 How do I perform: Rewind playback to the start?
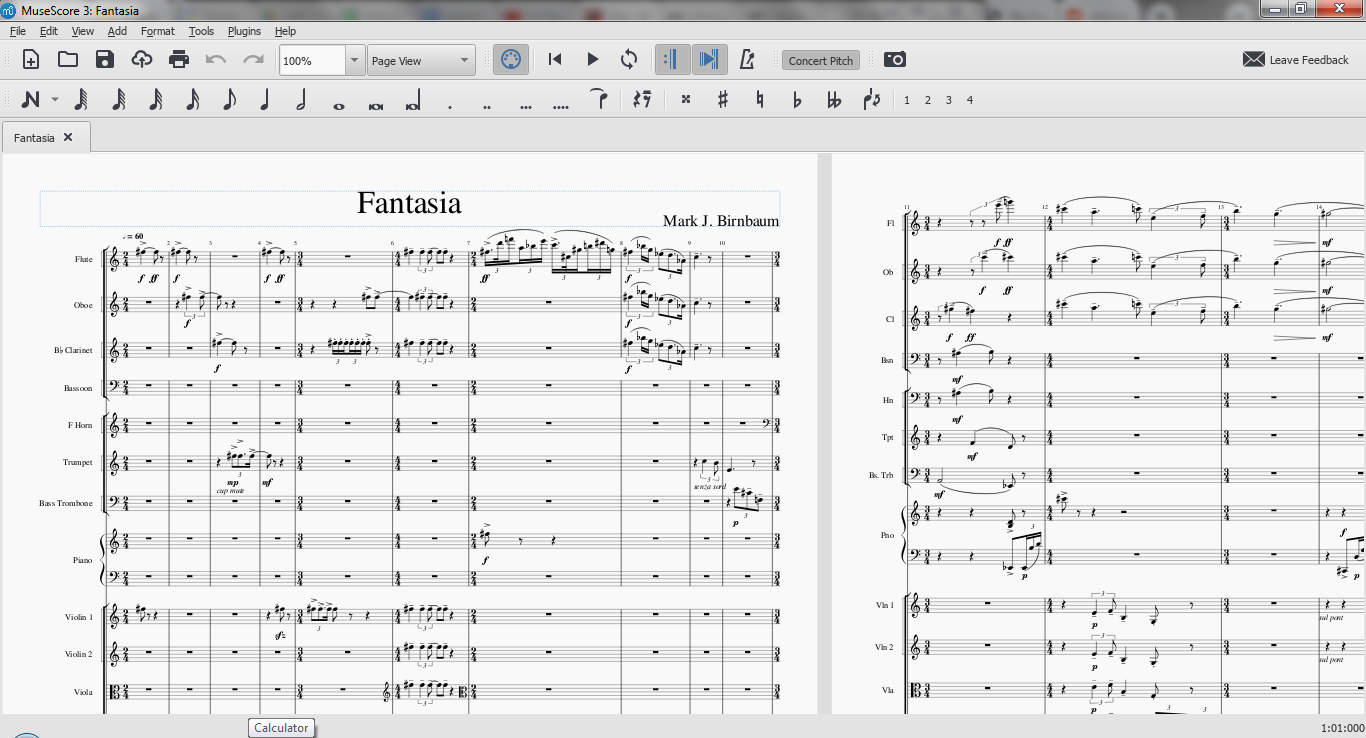click(555, 60)
